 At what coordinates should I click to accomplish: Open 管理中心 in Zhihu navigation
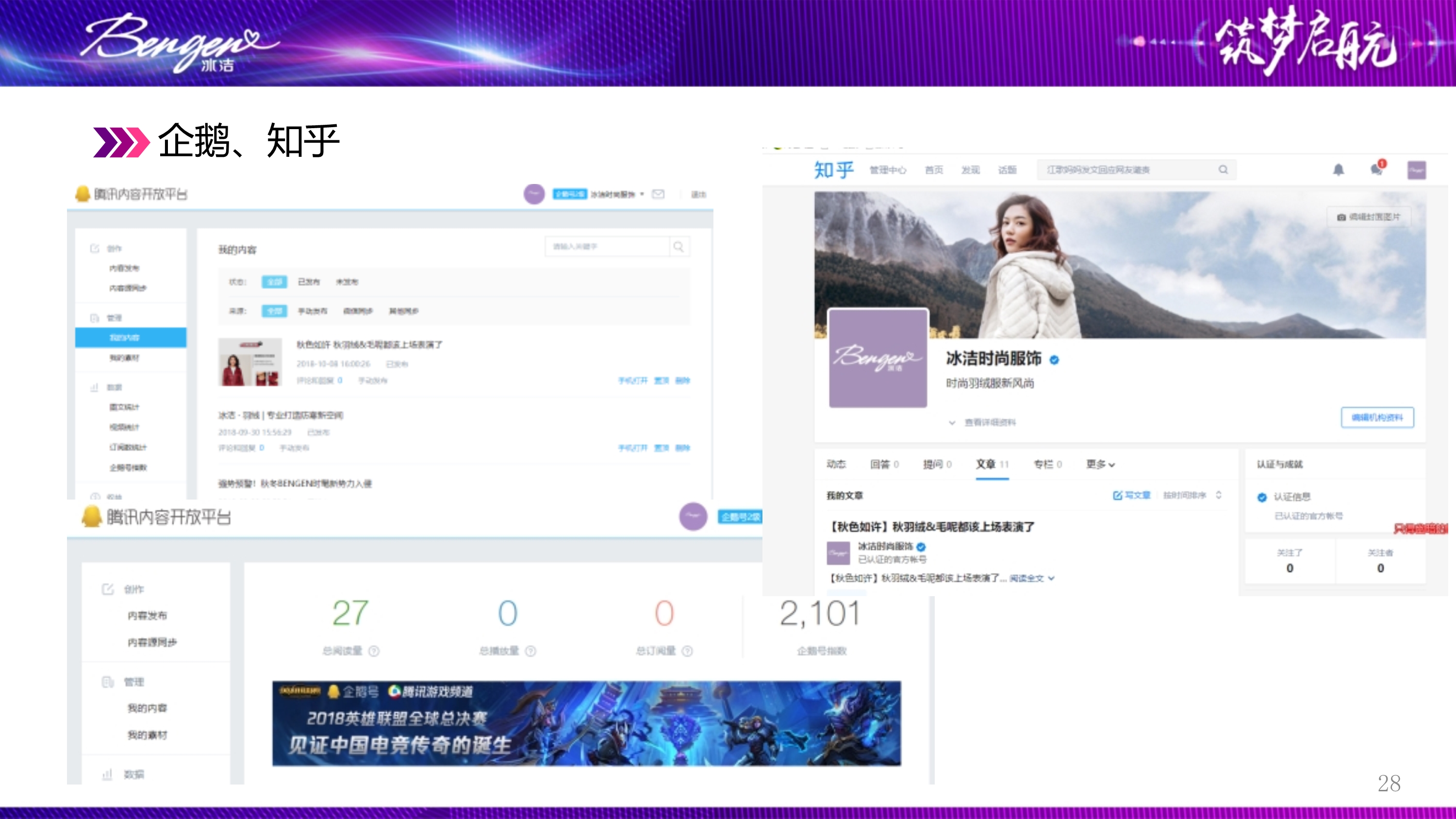tap(887, 169)
